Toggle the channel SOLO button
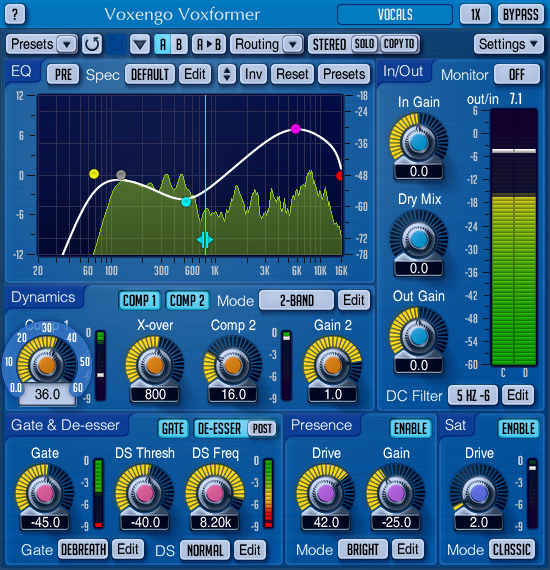The image size is (550, 570). pyautogui.click(x=364, y=44)
